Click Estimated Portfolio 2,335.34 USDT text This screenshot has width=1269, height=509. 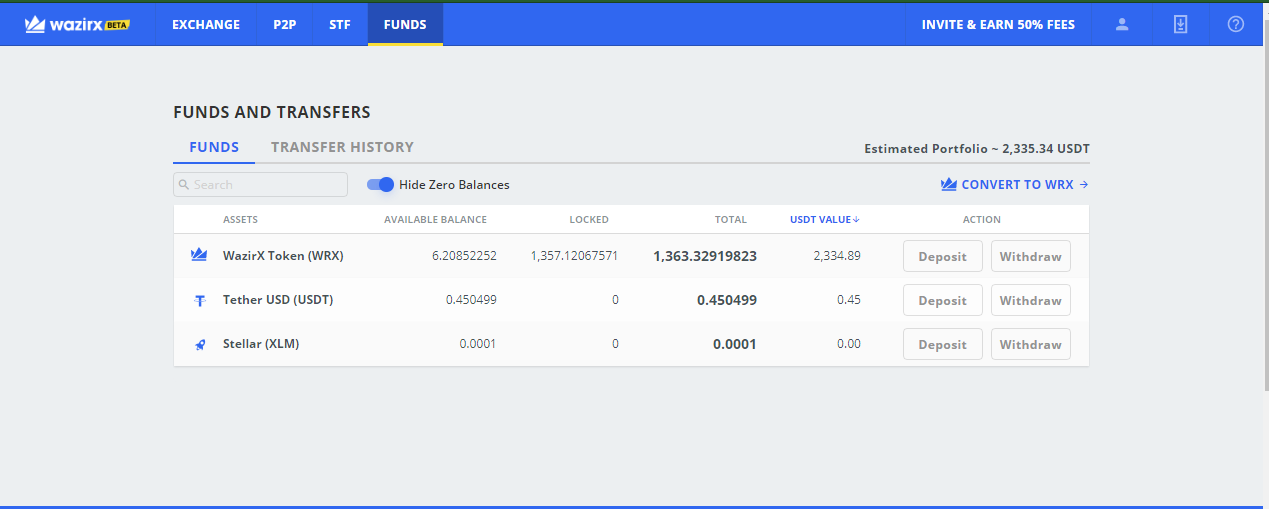977,149
